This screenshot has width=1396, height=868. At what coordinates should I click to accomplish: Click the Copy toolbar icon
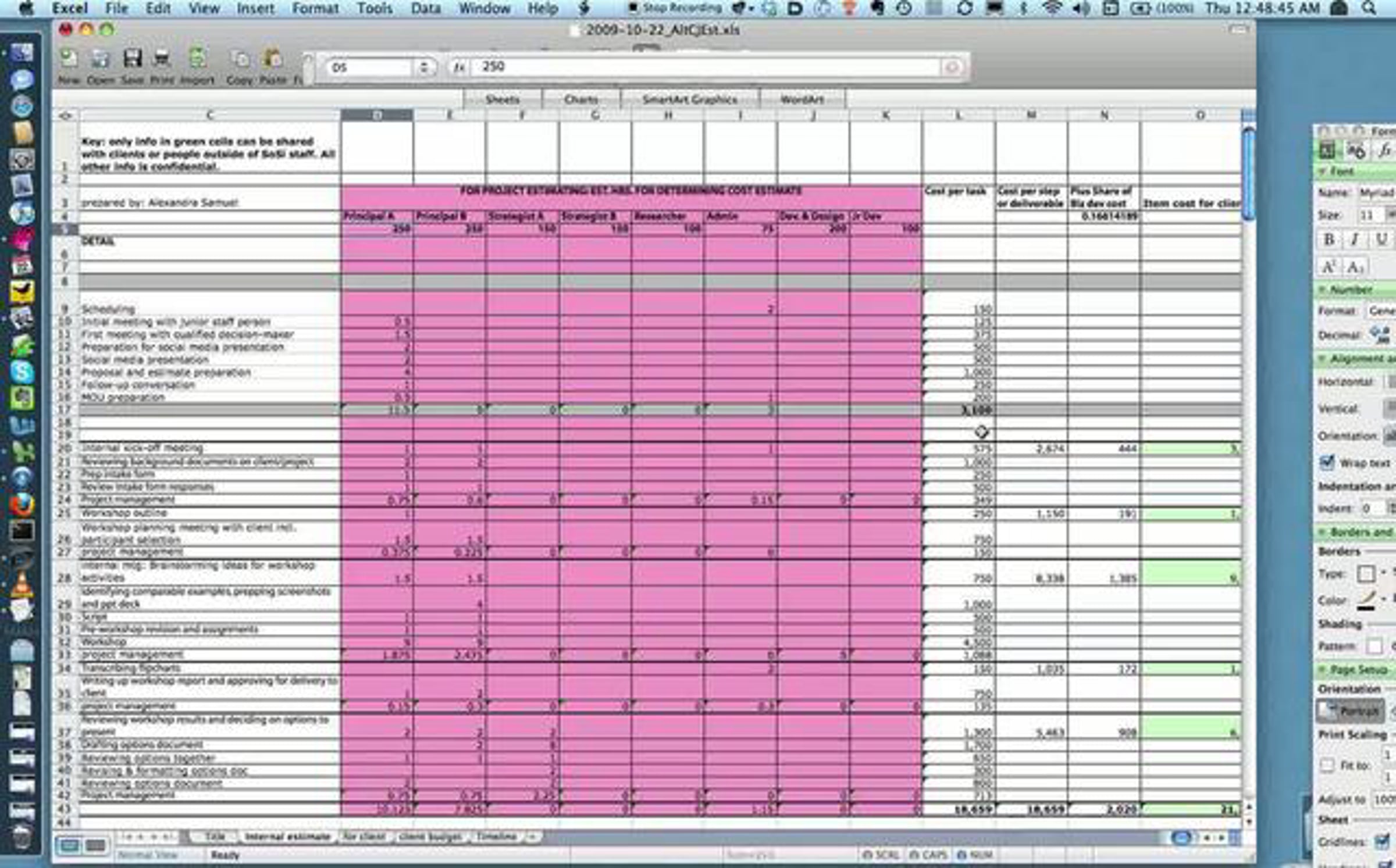pyautogui.click(x=240, y=59)
